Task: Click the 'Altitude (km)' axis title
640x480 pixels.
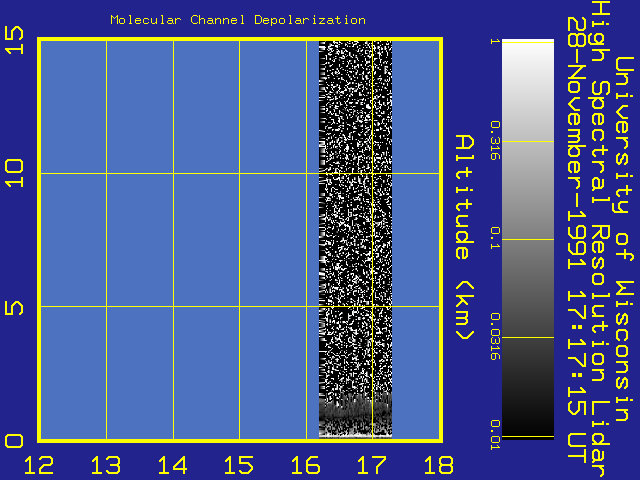Action: pos(464,237)
